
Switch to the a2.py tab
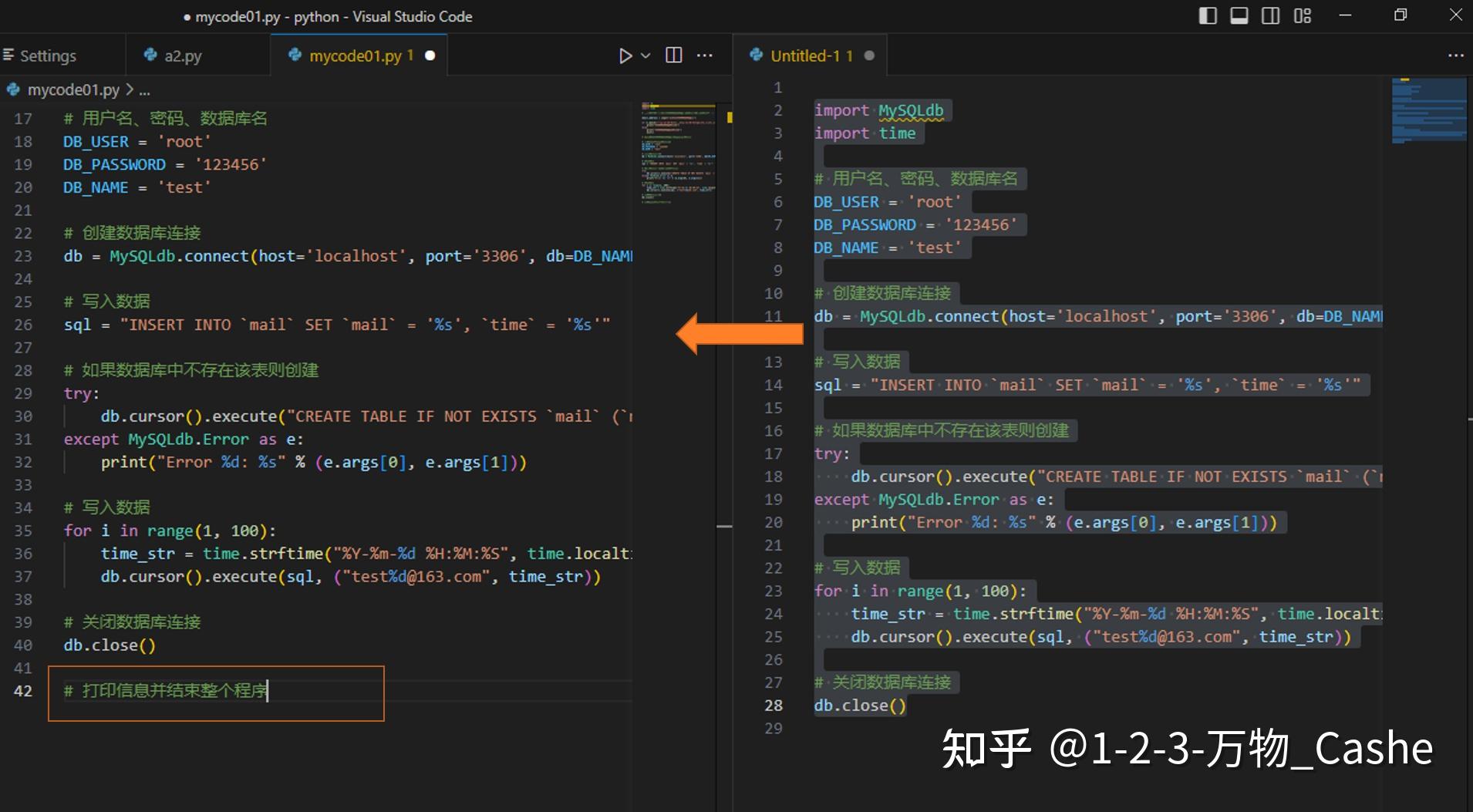point(181,55)
